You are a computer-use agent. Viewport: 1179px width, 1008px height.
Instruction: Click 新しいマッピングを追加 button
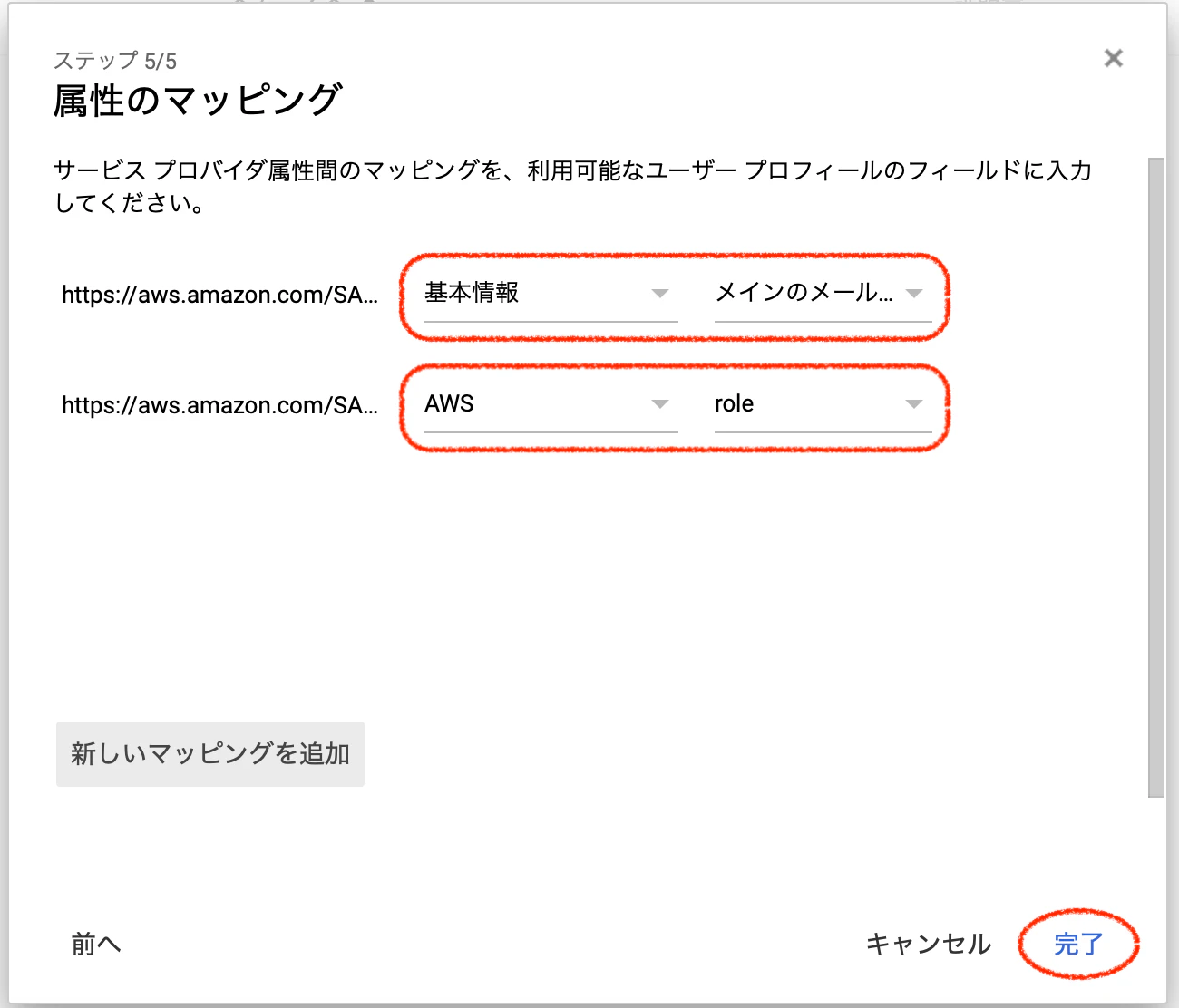(210, 754)
